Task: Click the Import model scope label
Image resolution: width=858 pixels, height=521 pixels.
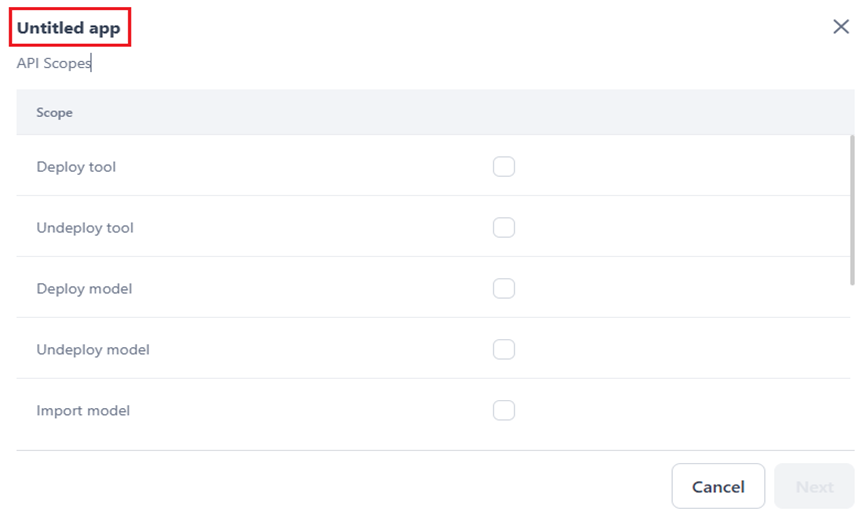Action: click(x=83, y=411)
